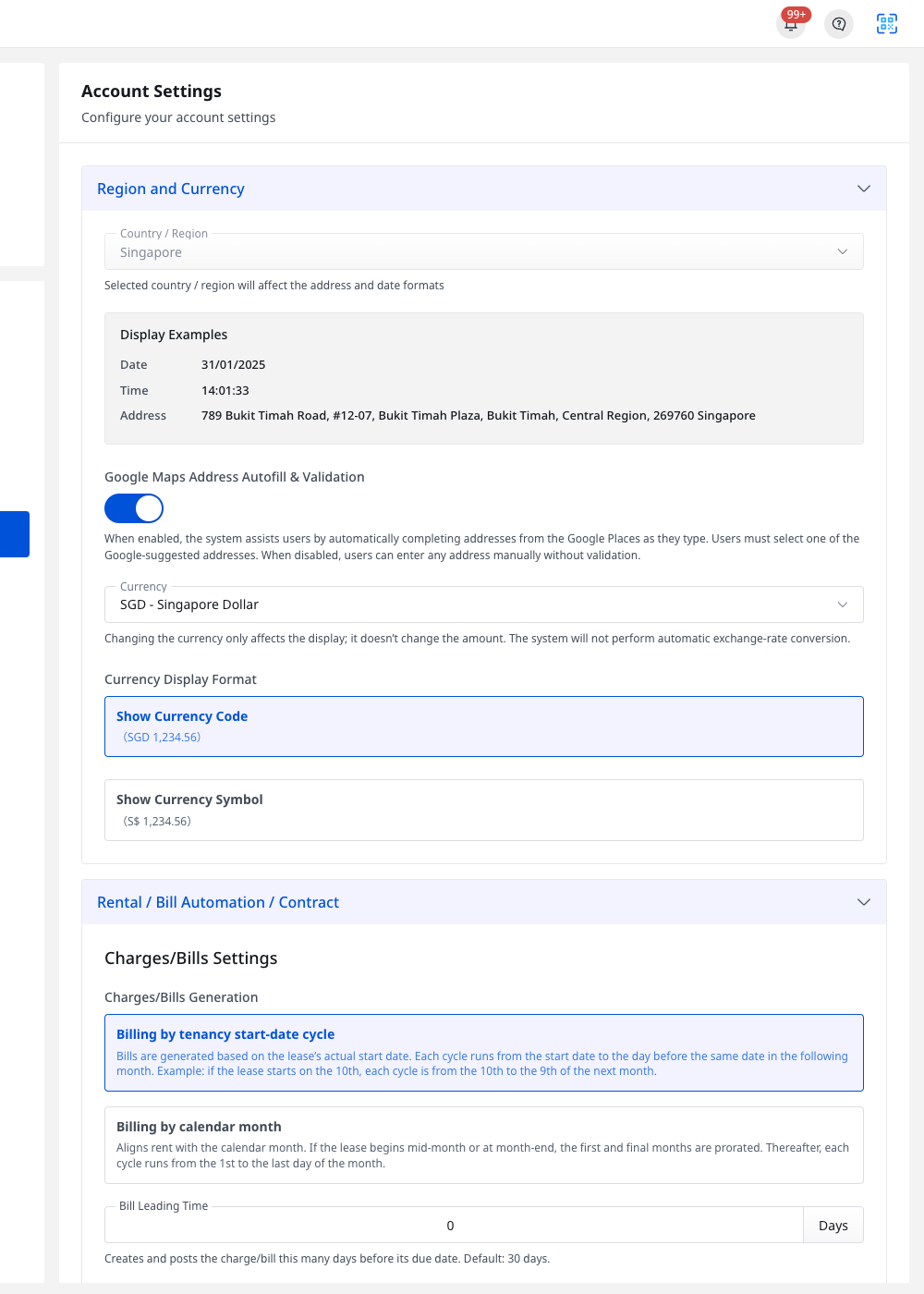Click the Configure your account settings subtitle

click(178, 117)
